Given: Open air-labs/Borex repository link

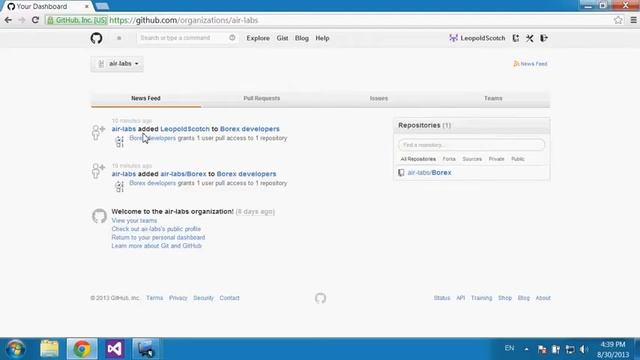Looking at the screenshot, I should point(429,173).
